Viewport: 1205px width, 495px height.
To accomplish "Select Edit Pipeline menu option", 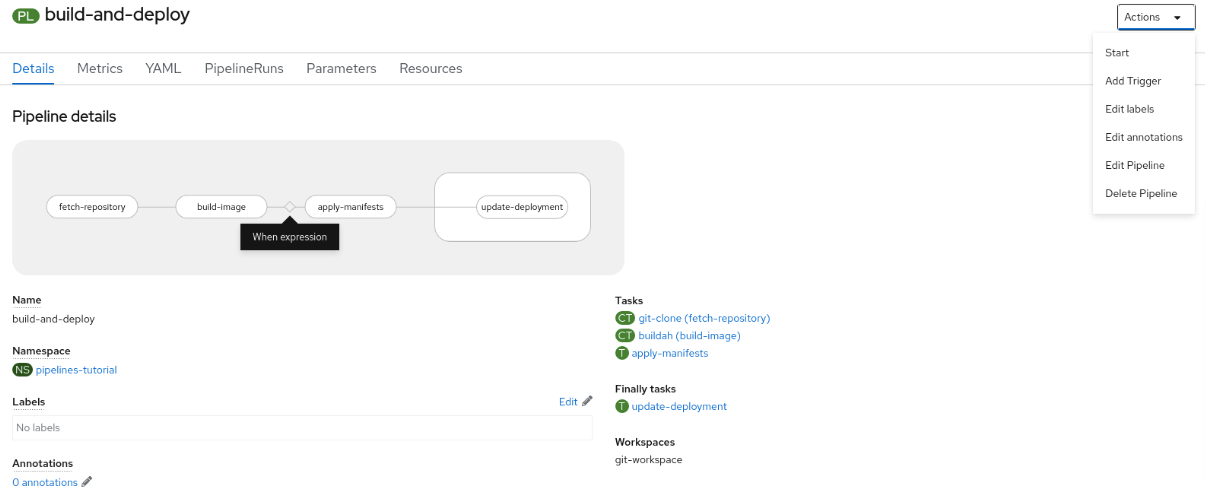I will click(1134, 165).
